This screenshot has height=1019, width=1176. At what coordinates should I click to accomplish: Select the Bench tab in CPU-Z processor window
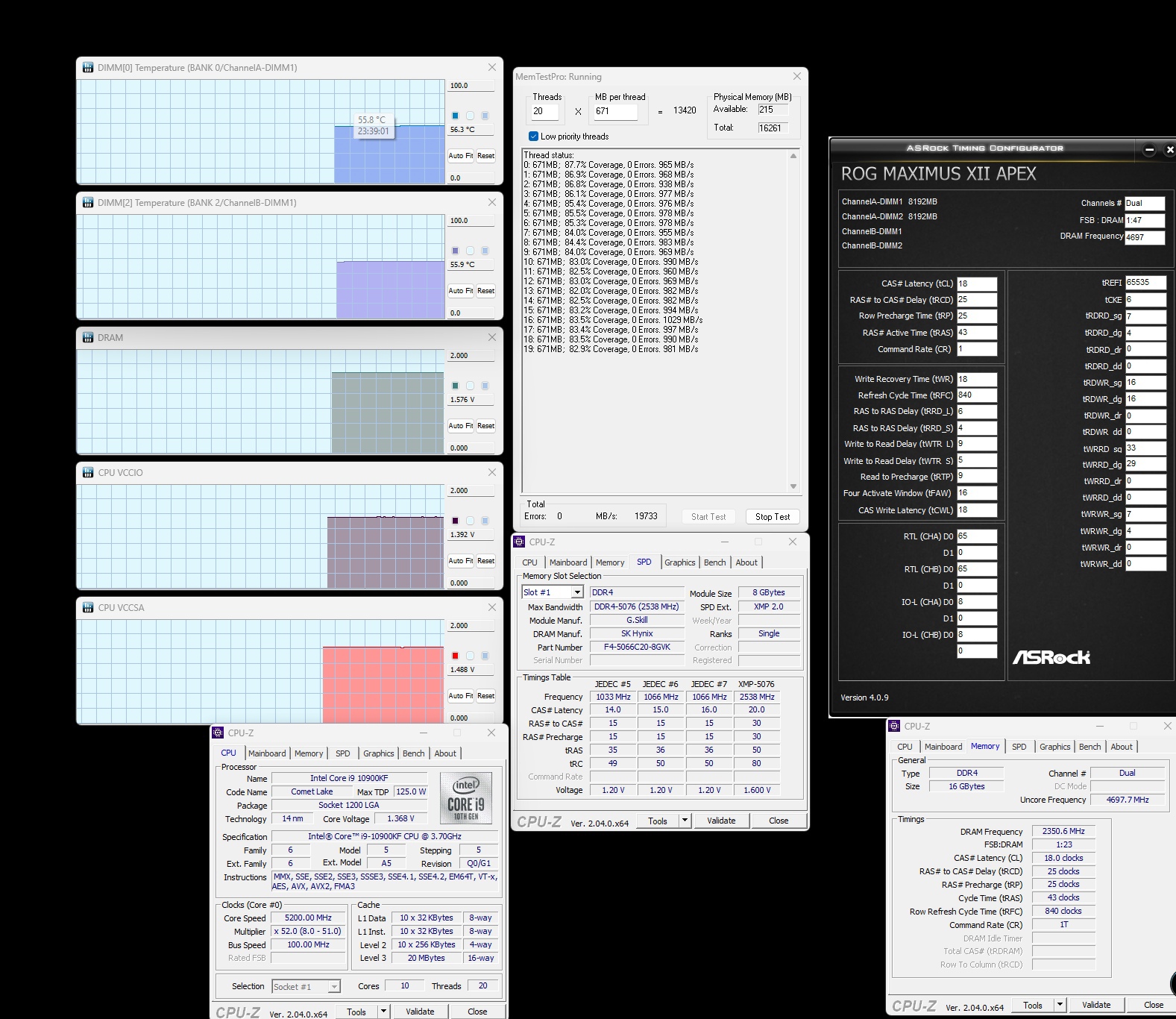point(414,753)
